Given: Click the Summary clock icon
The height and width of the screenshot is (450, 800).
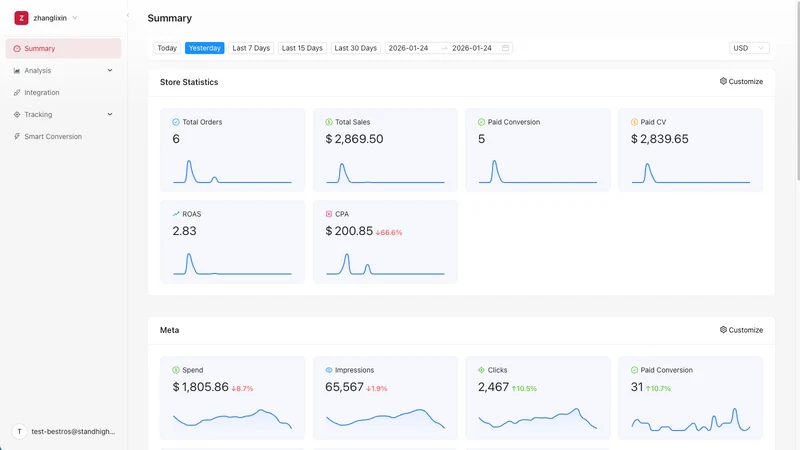Looking at the screenshot, I should (17, 48).
